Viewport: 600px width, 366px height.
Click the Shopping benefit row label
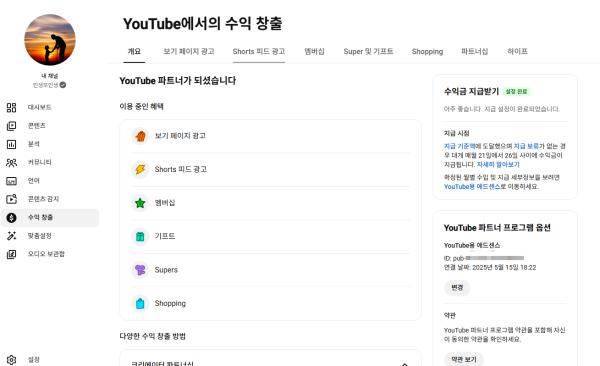[x=170, y=303]
